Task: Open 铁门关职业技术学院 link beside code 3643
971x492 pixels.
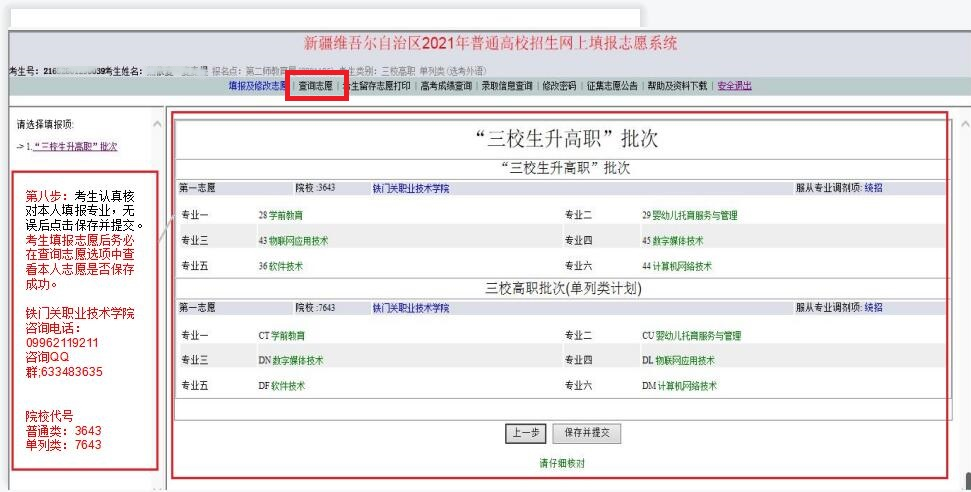Action: point(411,187)
